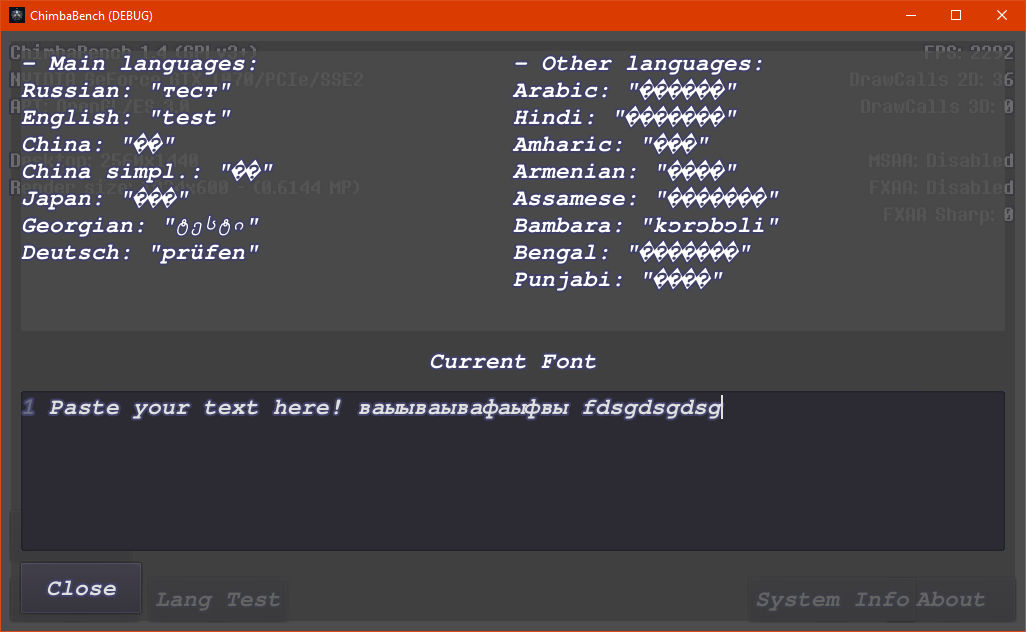Click line number 1 in the text editor
1026x632 pixels.
(29, 408)
